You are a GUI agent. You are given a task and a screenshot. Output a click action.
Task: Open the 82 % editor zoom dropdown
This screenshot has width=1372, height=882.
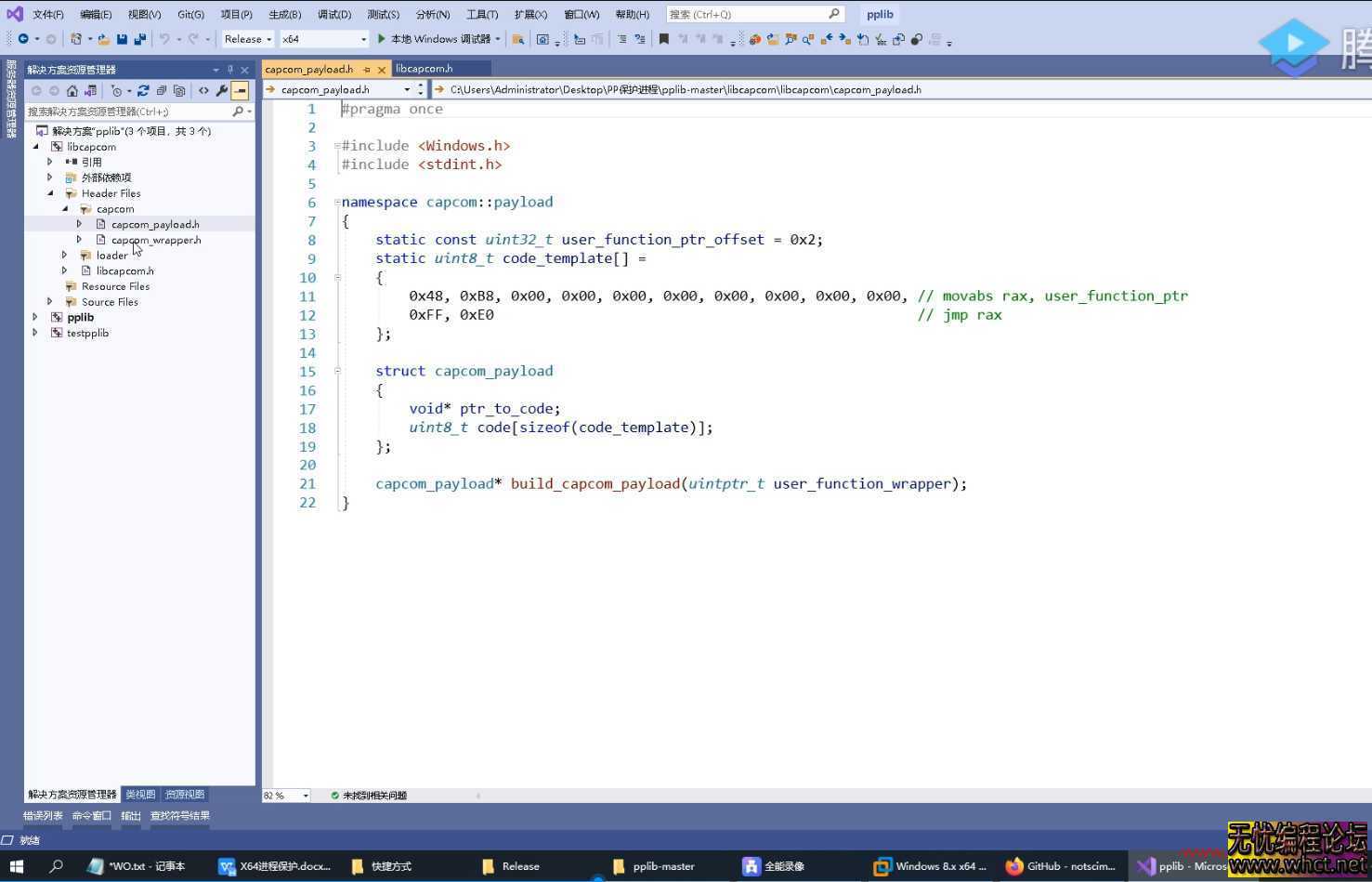(x=305, y=796)
